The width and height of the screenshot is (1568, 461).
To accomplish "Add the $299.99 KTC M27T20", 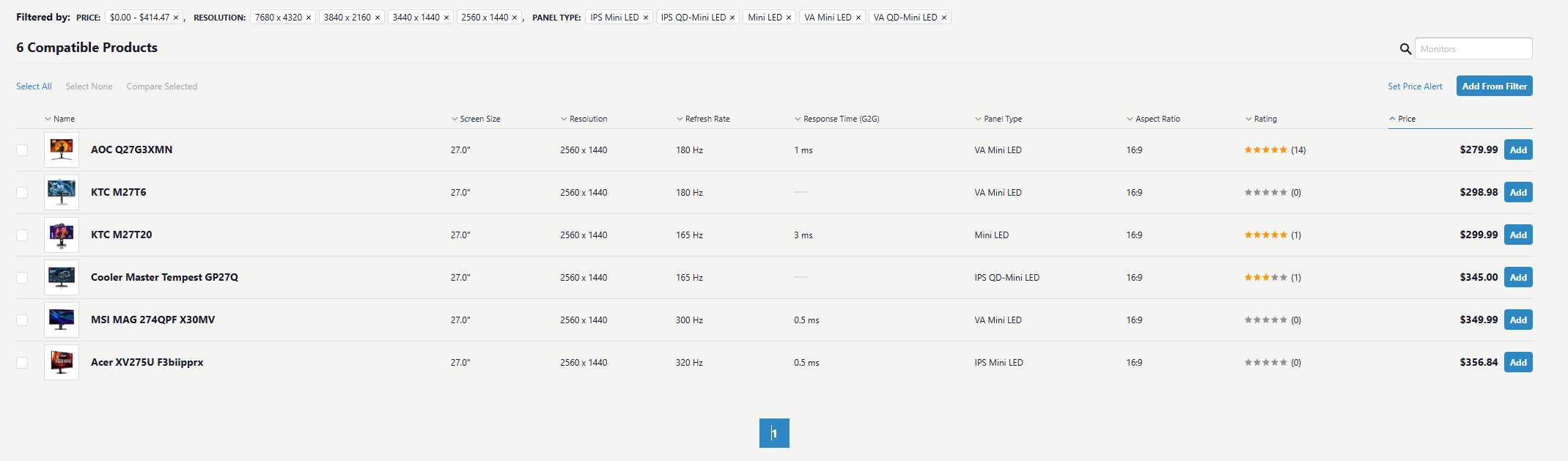I will point(1518,235).
